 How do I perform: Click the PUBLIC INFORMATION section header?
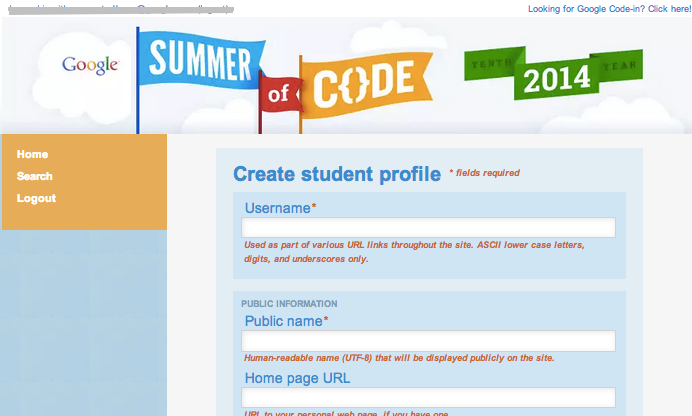tap(289, 303)
